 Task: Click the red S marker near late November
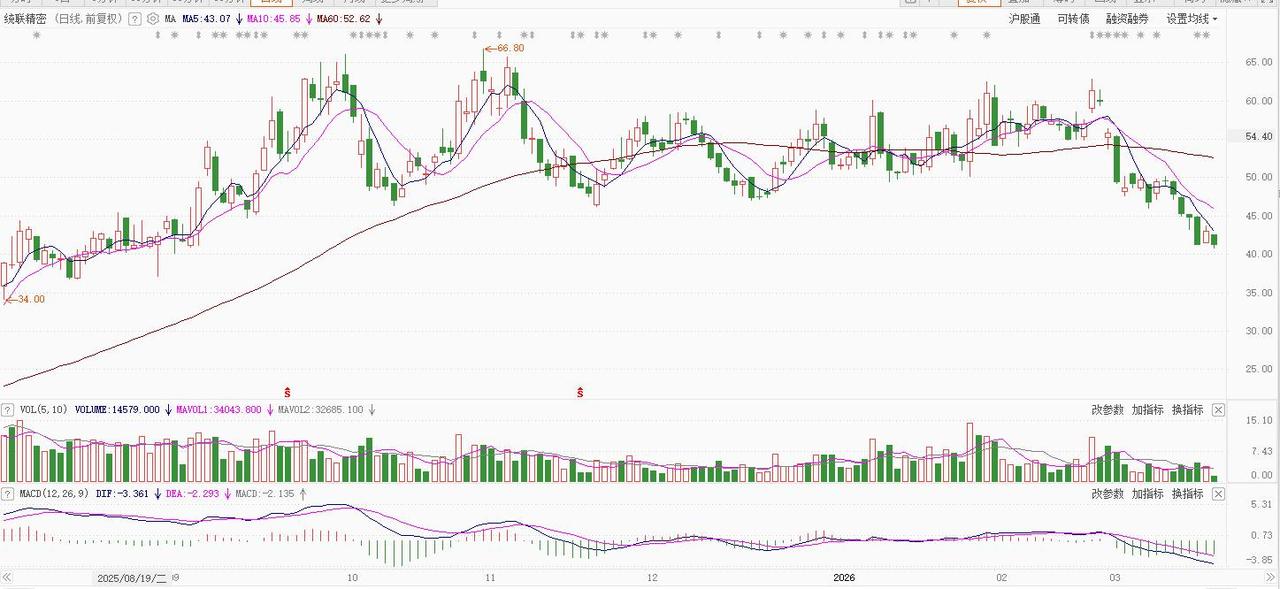point(580,391)
